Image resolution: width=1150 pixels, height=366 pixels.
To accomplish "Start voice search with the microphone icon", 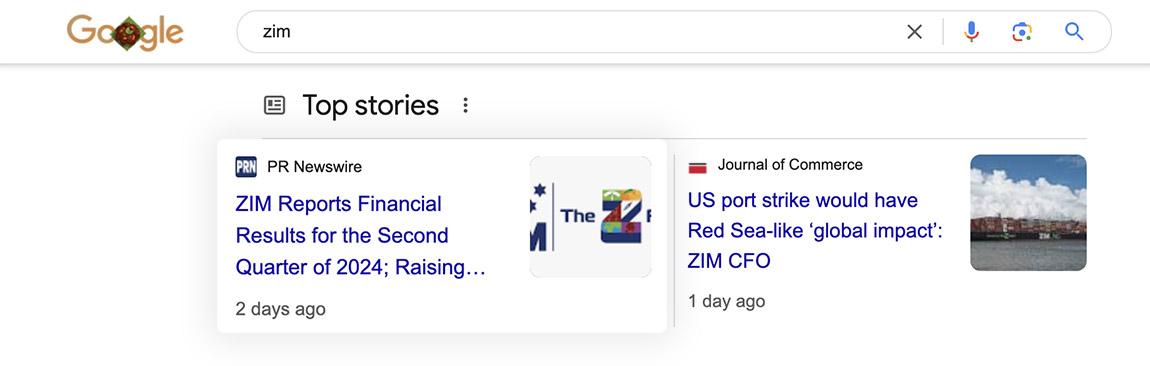I will (972, 32).
